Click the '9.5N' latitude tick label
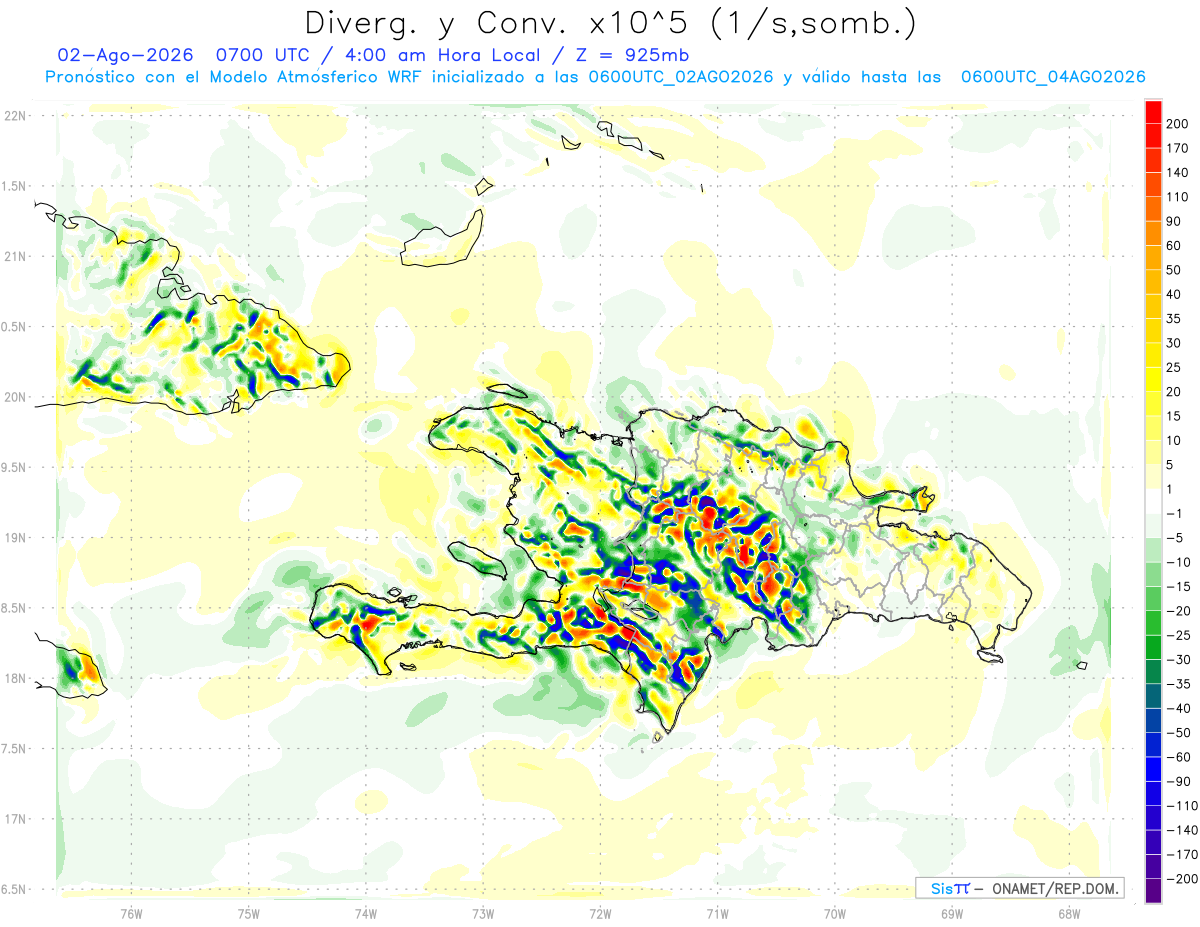The height and width of the screenshot is (927, 1200). tap(14, 467)
